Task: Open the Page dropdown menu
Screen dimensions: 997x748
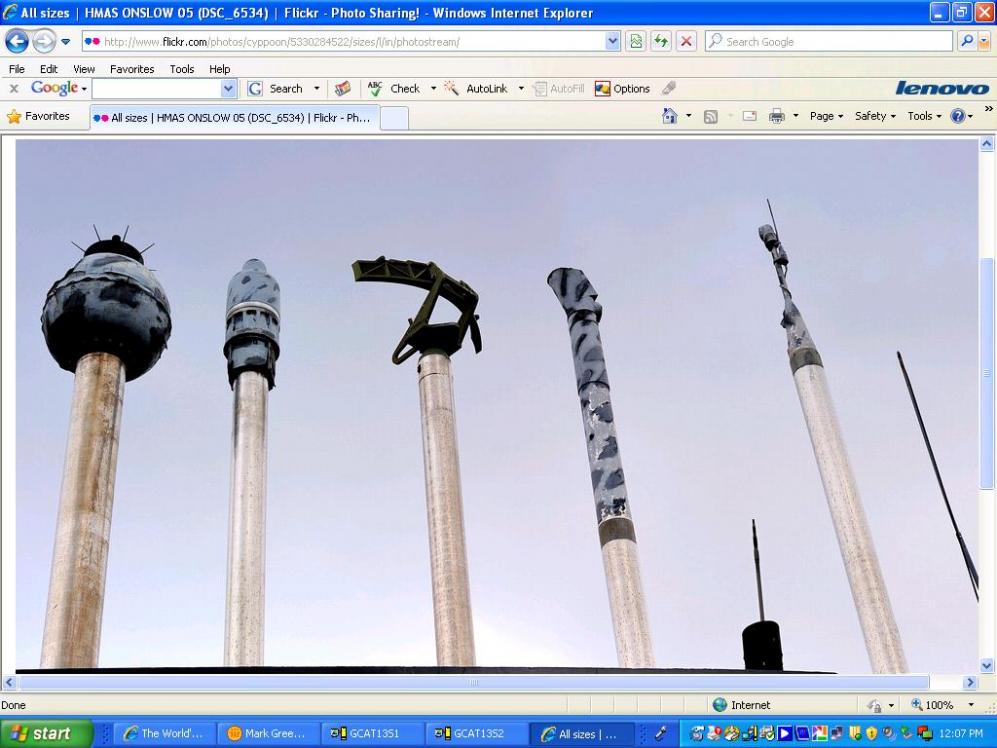Action: point(826,116)
